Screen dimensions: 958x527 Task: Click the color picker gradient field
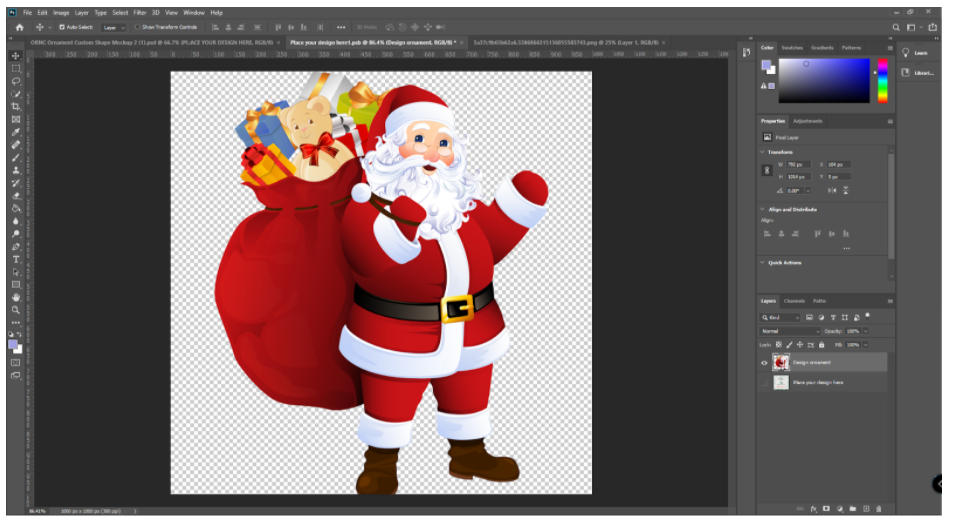[x=823, y=80]
